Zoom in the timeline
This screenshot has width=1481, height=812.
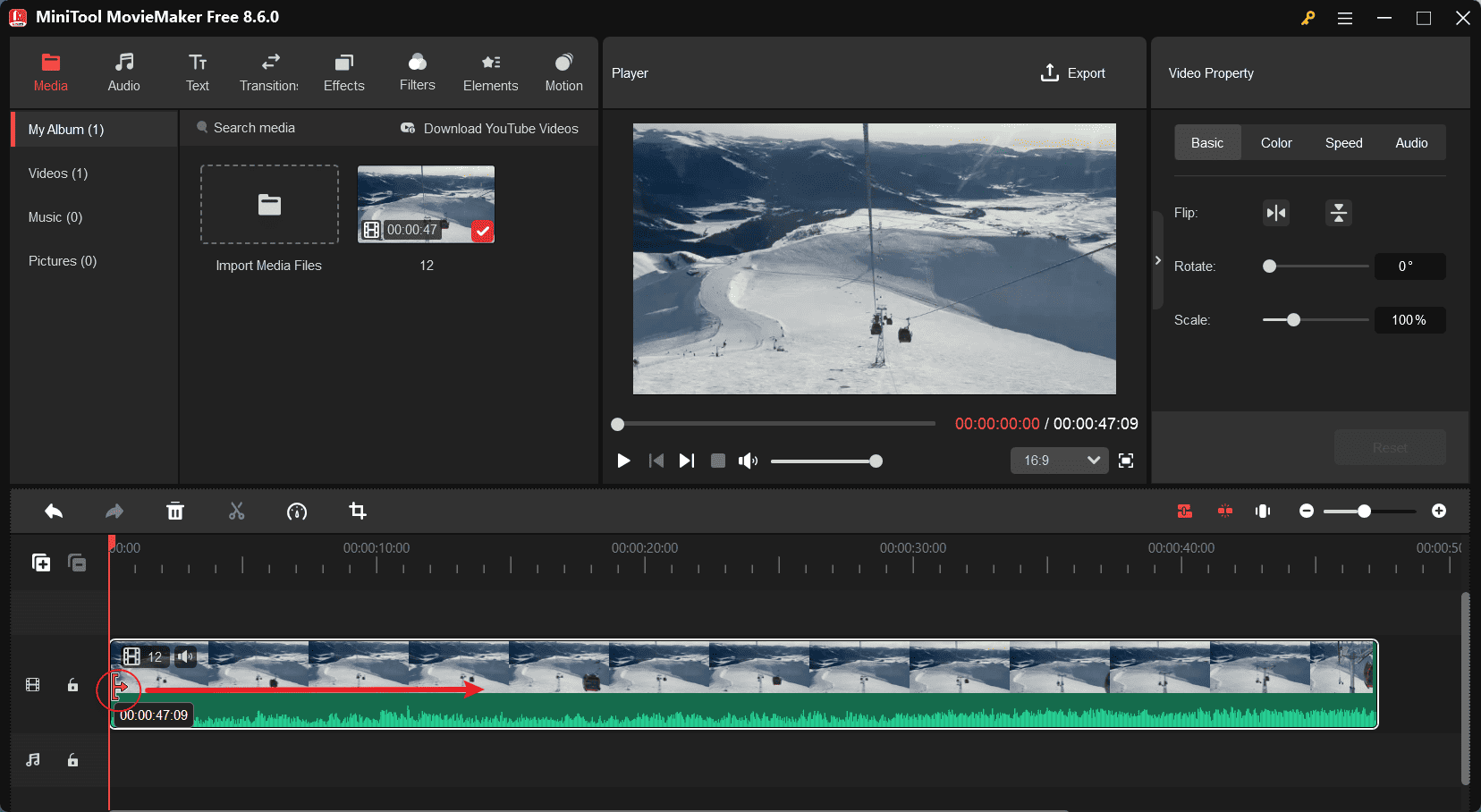[x=1439, y=512]
